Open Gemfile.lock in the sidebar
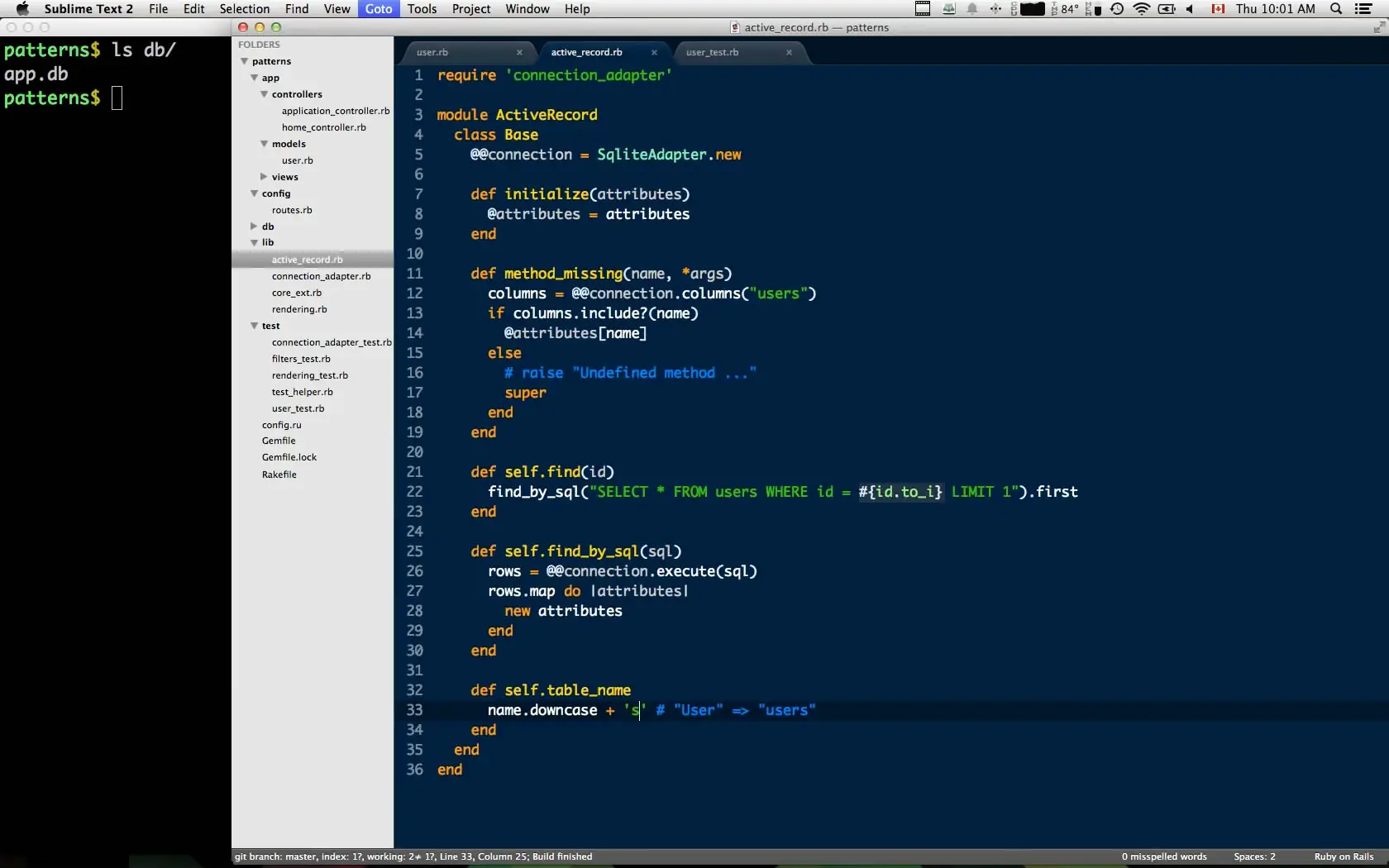The height and width of the screenshot is (868, 1389). [289, 457]
